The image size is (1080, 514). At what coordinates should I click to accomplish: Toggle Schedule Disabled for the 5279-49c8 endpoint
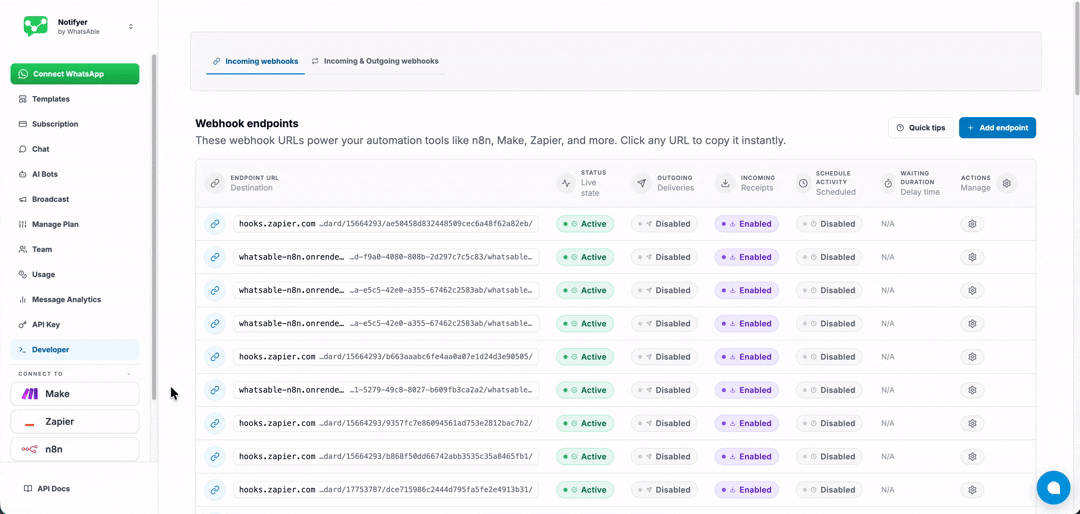829,390
